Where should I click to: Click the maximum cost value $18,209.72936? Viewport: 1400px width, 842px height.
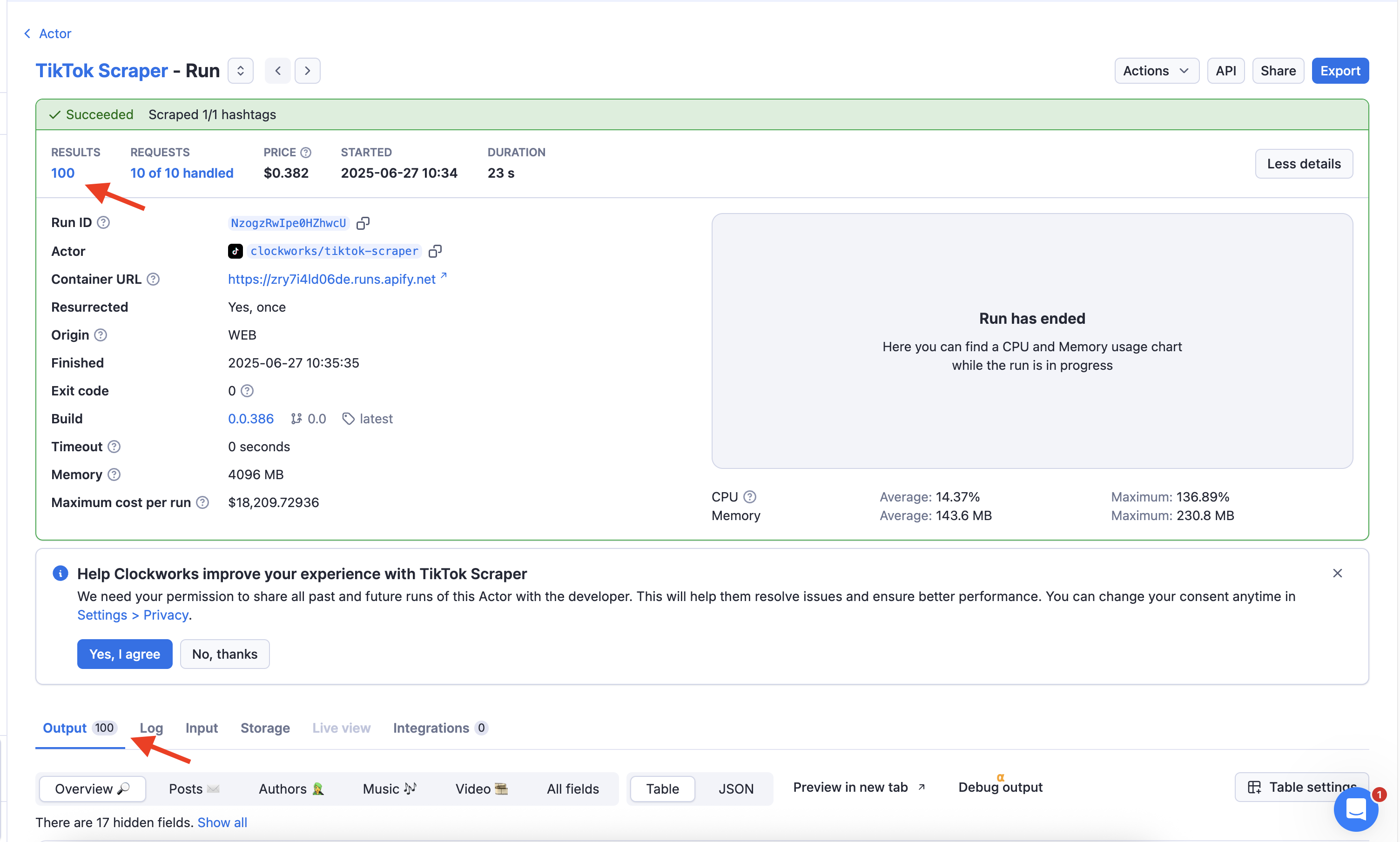point(274,503)
